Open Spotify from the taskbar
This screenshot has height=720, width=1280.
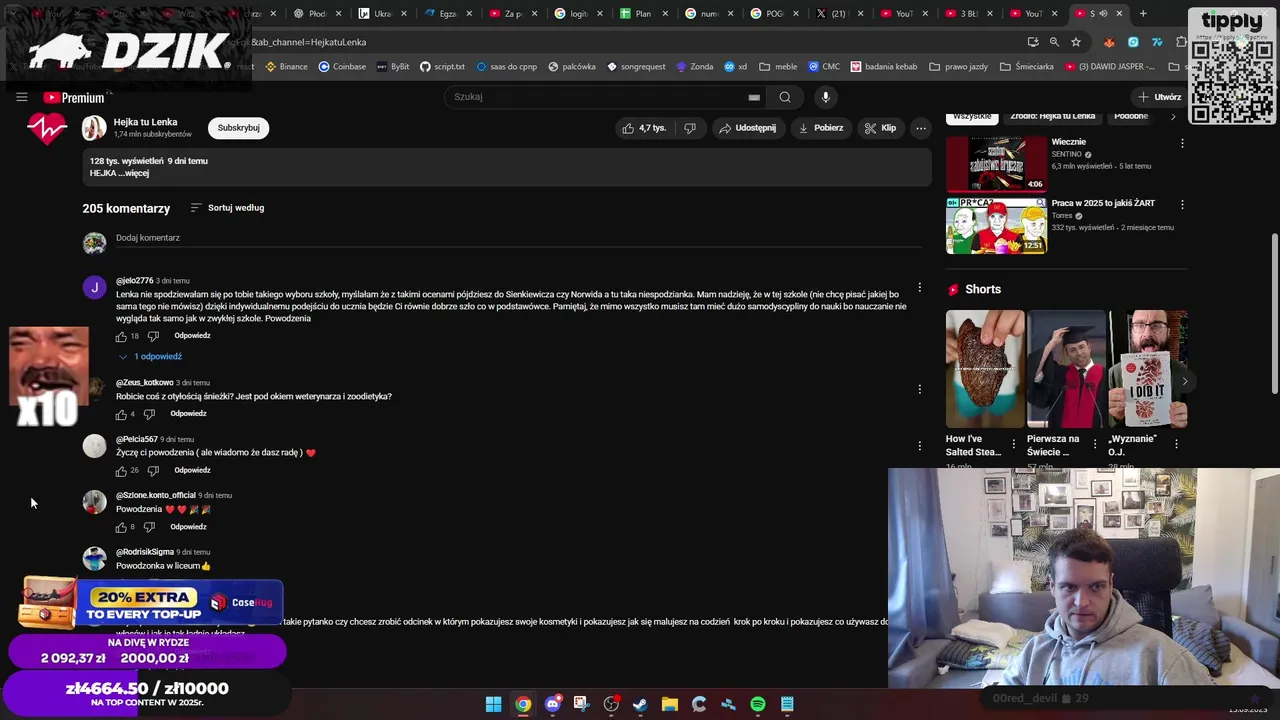[x=758, y=704]
